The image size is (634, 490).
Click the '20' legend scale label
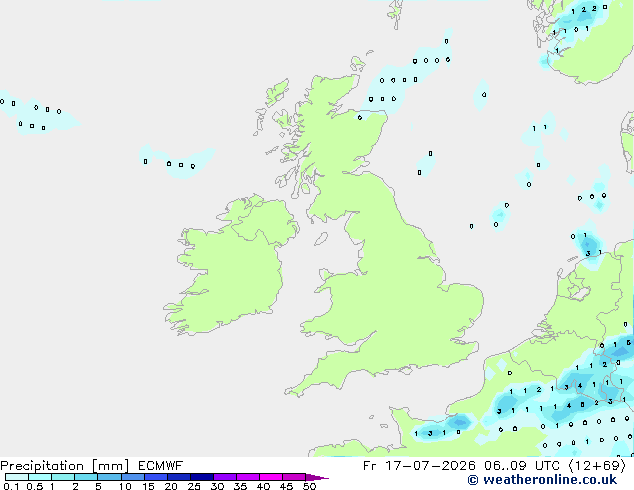coord(171,486)
